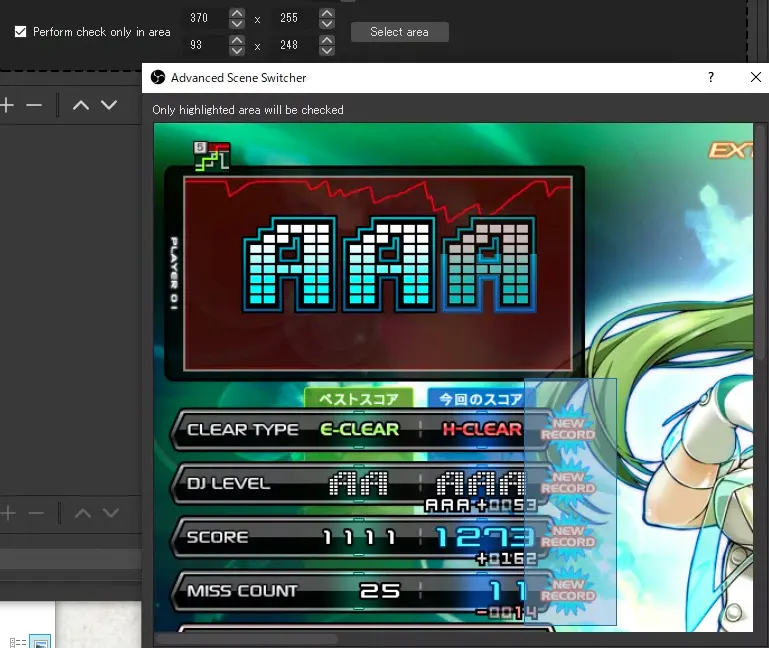
Task: Open the Advanced Scene Switcher help question mark
Action: 711,77
